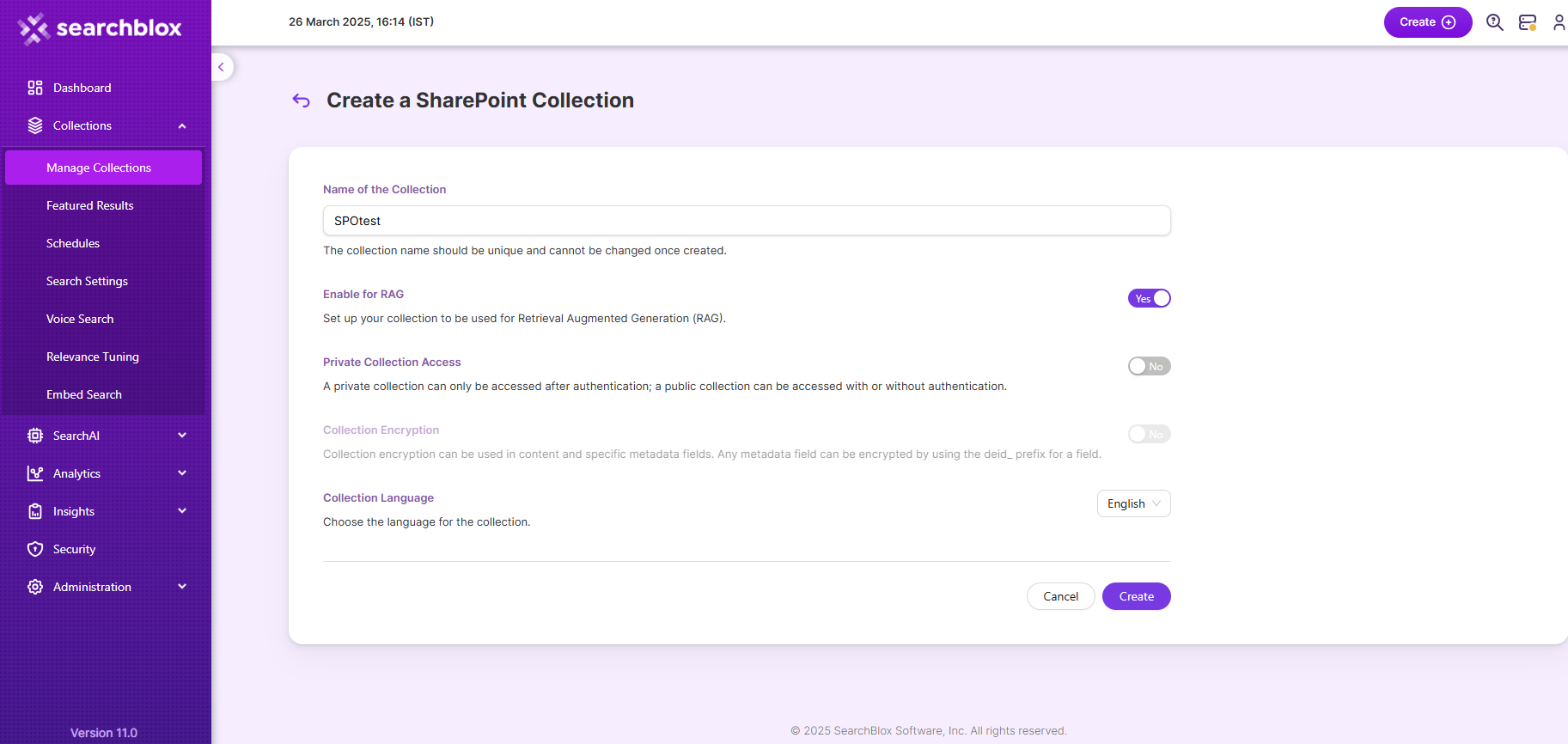Open Manage Collections in sidebar
1568x744 pixels.
pos(103,168)
